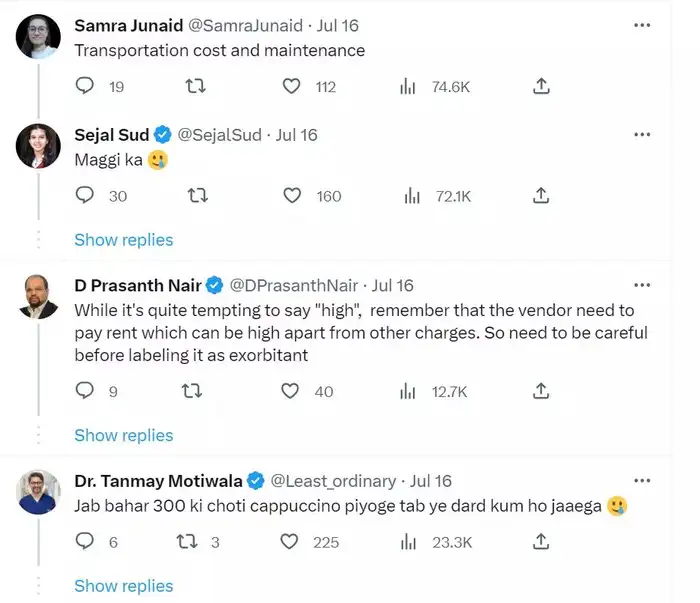View analytics on D Prasanth Nair's tweet
This screenshot has height=603, width=700.
coord(408,392)
